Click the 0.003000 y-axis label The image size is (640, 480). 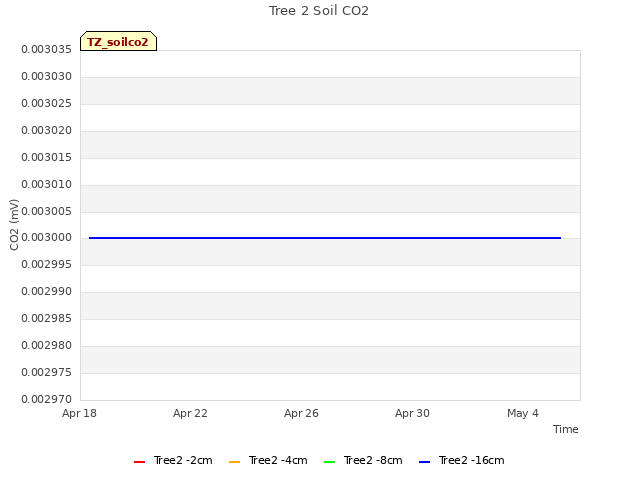(x=47, y=238)
